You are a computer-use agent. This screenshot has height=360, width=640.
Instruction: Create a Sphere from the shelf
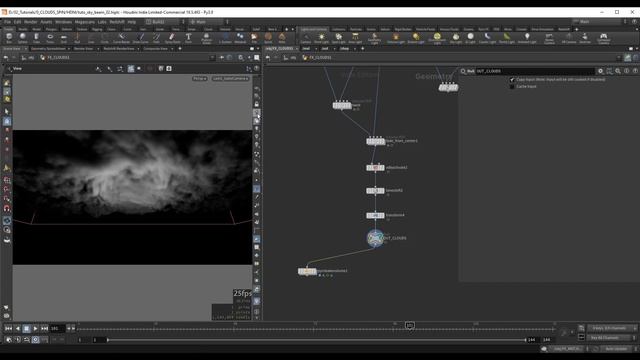pos(22,38)
